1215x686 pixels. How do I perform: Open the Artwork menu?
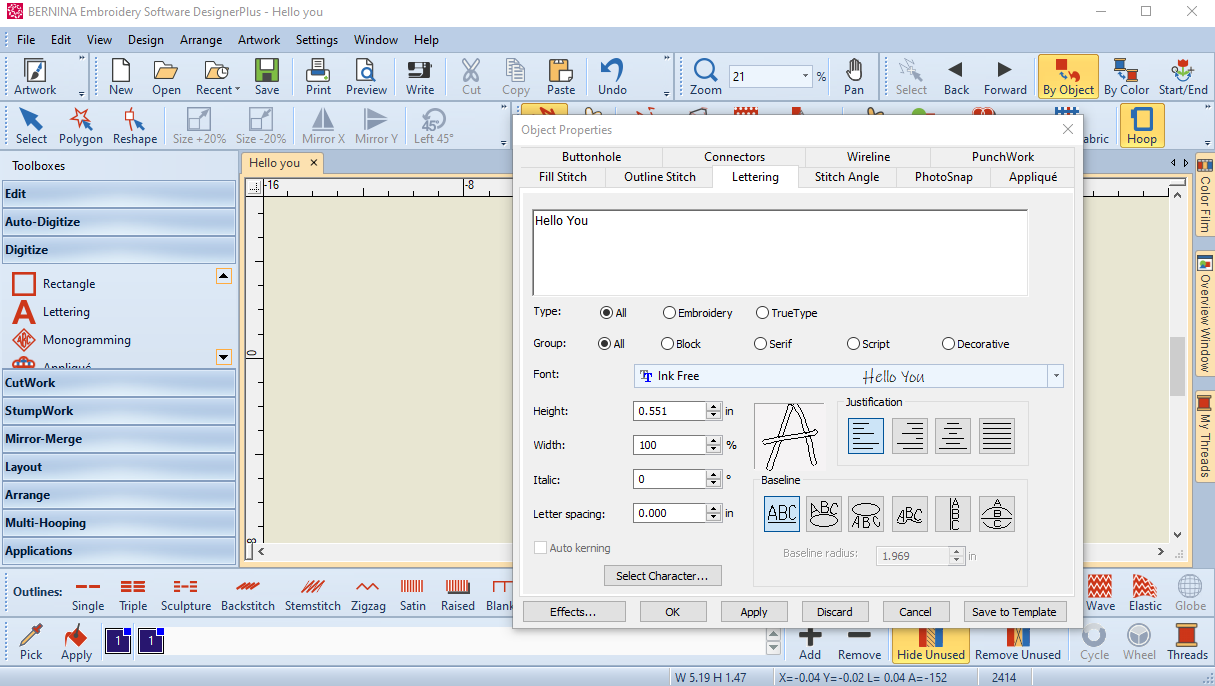pyautogui.click(x=259, y=40)
